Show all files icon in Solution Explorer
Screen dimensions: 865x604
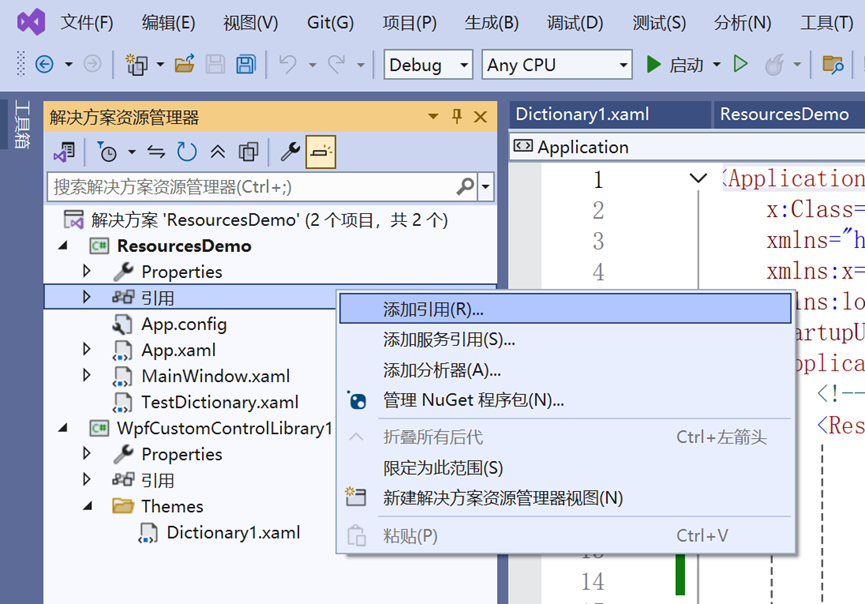[x=248, y=152]
